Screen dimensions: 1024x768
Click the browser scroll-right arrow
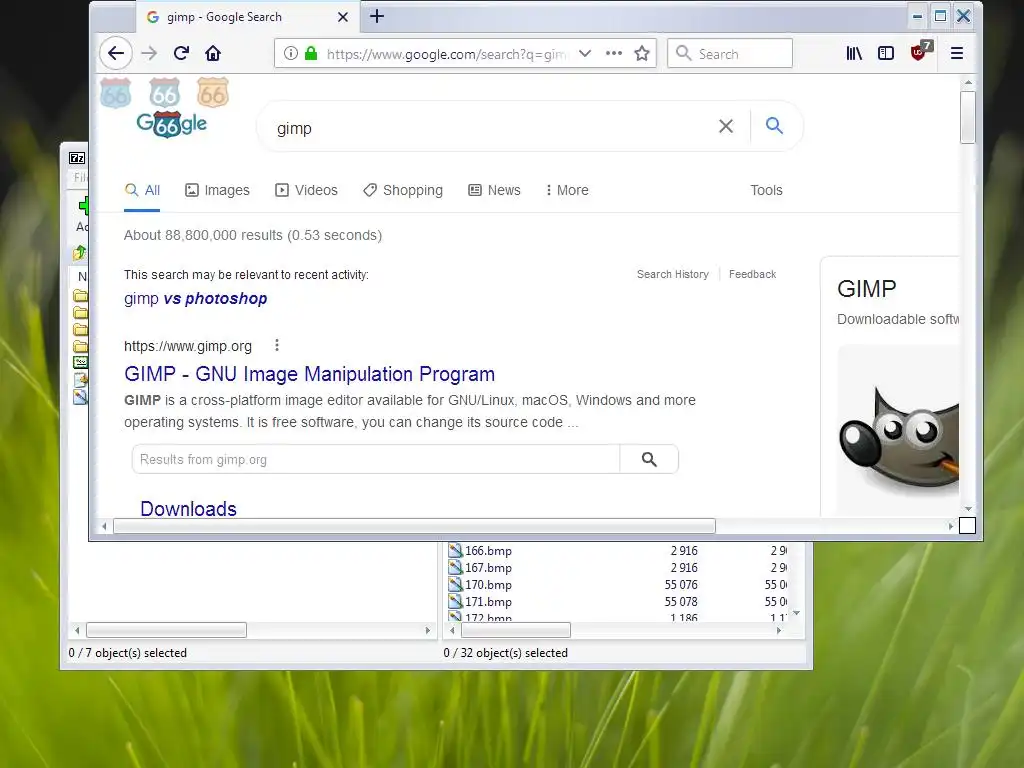pyautogui.click(x=950, y=526)
